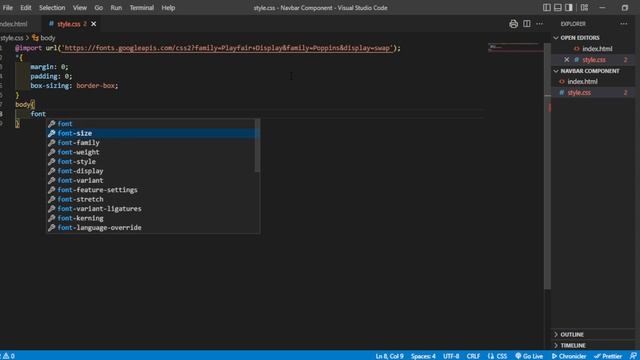Screen dimensions: 640x360
Task: Click the suggestion list scrollbar thumb
Action: (257, 146)
